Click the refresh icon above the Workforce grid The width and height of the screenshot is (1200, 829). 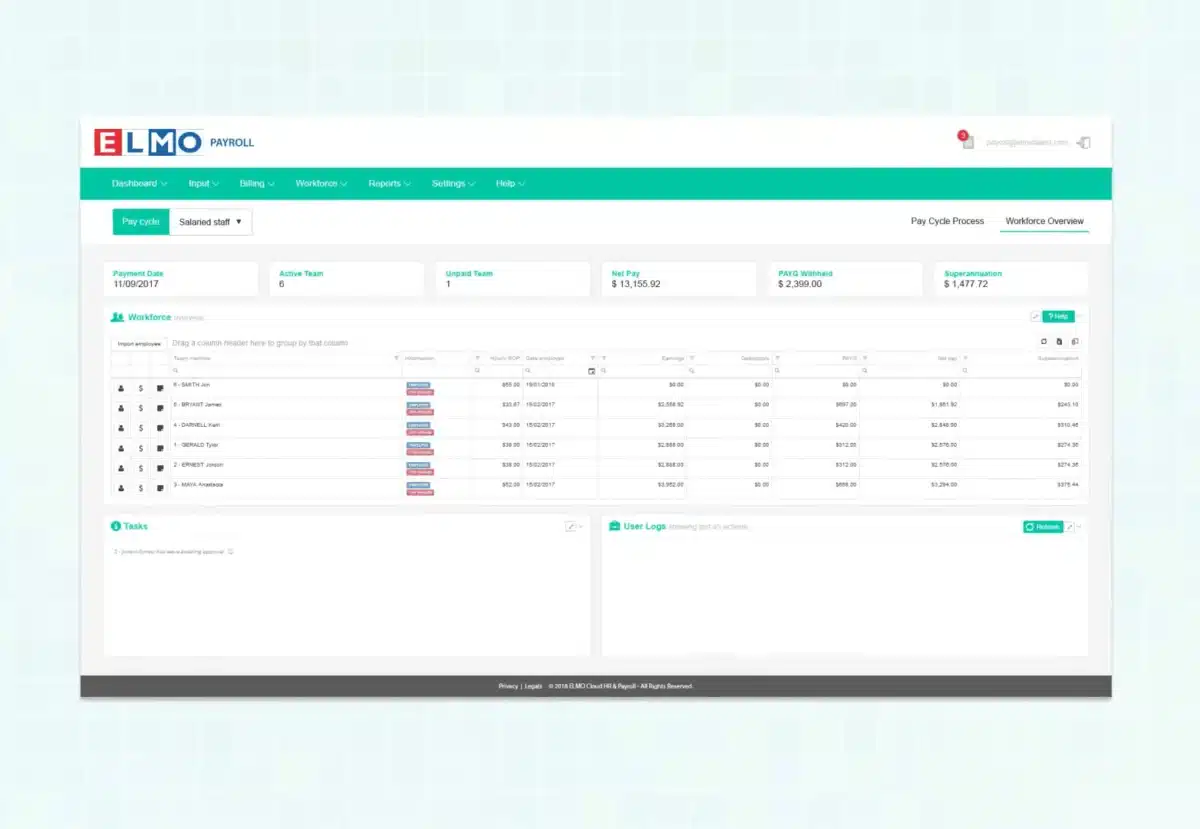coord(1044,341)
